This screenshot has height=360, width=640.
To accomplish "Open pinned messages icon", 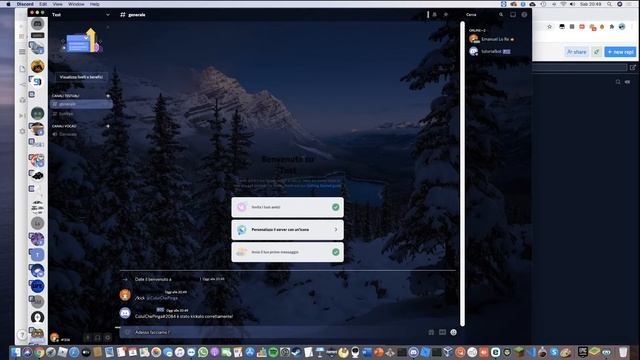I will point(446,15).
